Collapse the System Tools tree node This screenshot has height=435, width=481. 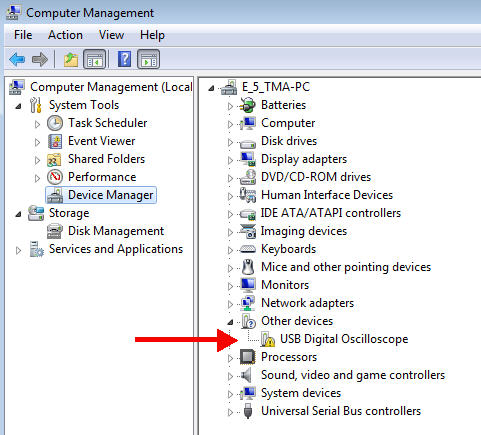18,106
